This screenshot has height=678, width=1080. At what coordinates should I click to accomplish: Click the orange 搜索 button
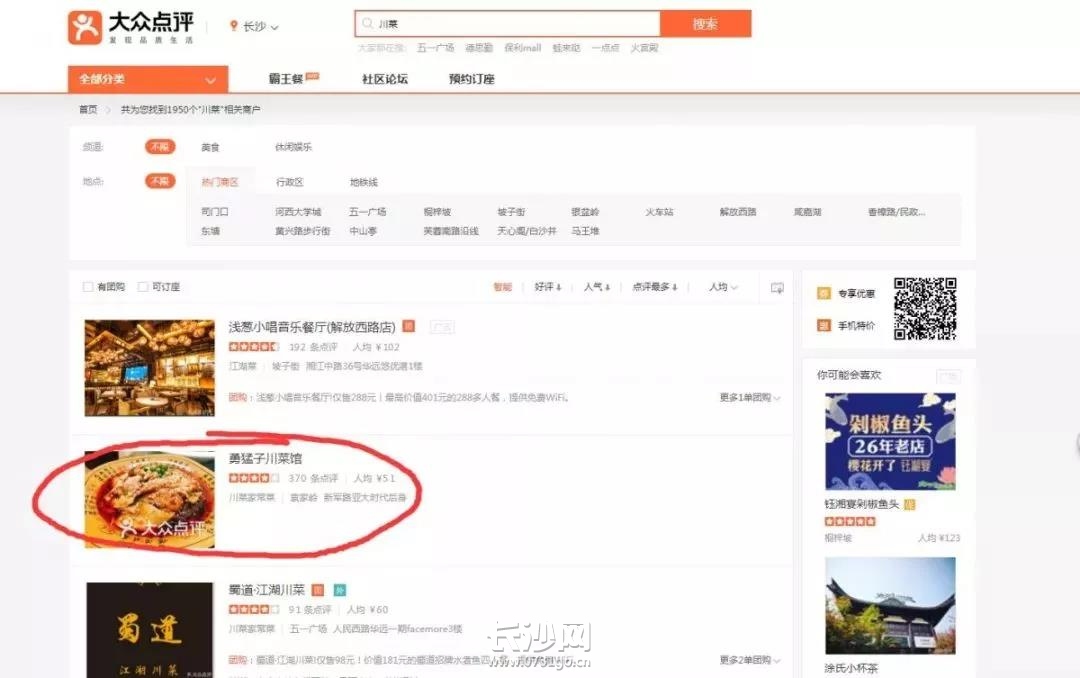[x=705, y=24]
